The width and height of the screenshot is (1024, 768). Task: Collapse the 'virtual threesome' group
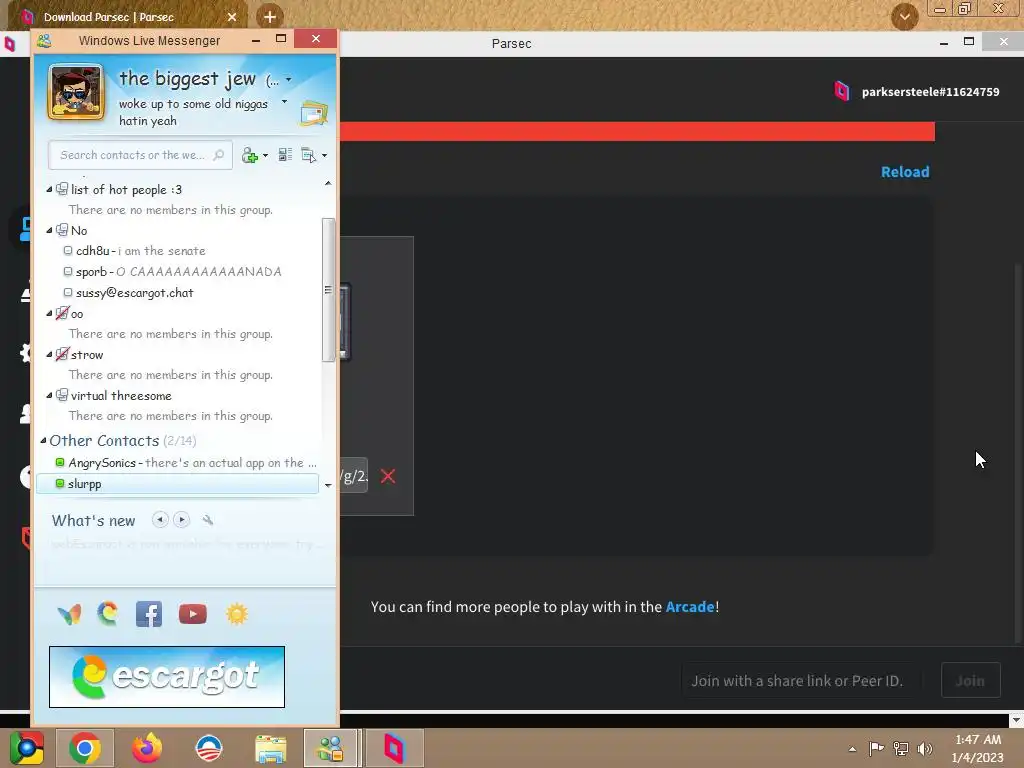coord(49,395)
